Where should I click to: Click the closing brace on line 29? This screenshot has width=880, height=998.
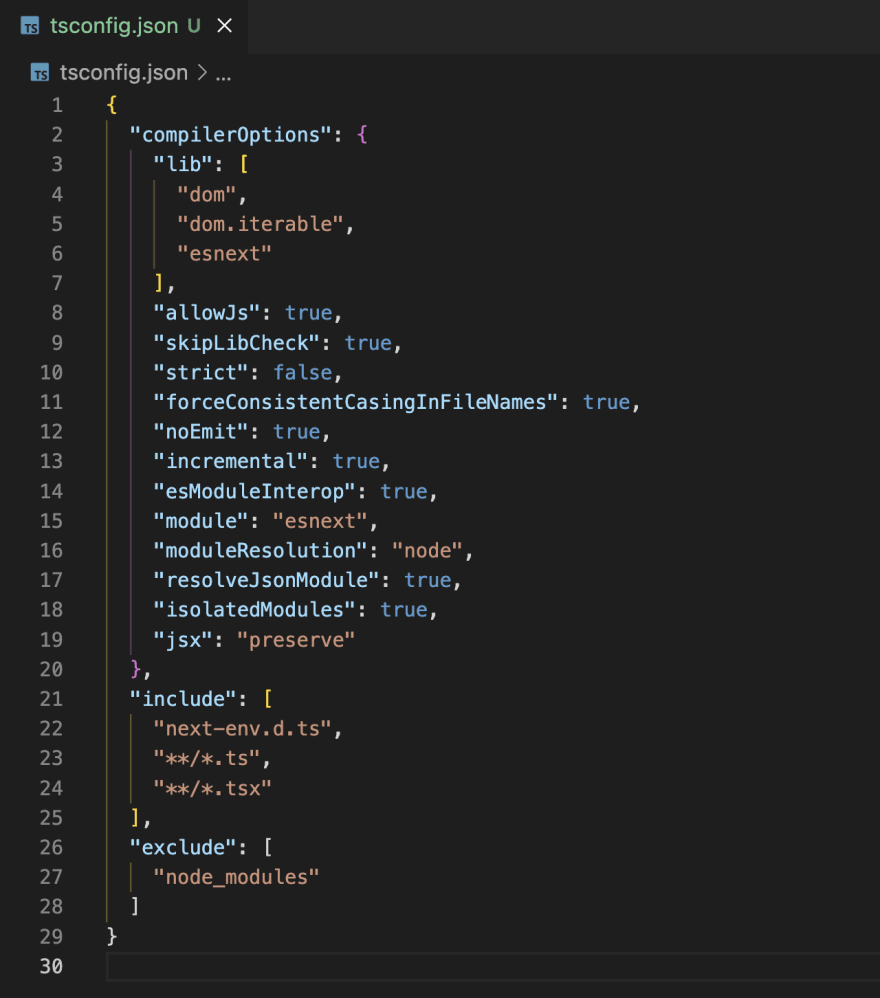(x=112, y=936)
